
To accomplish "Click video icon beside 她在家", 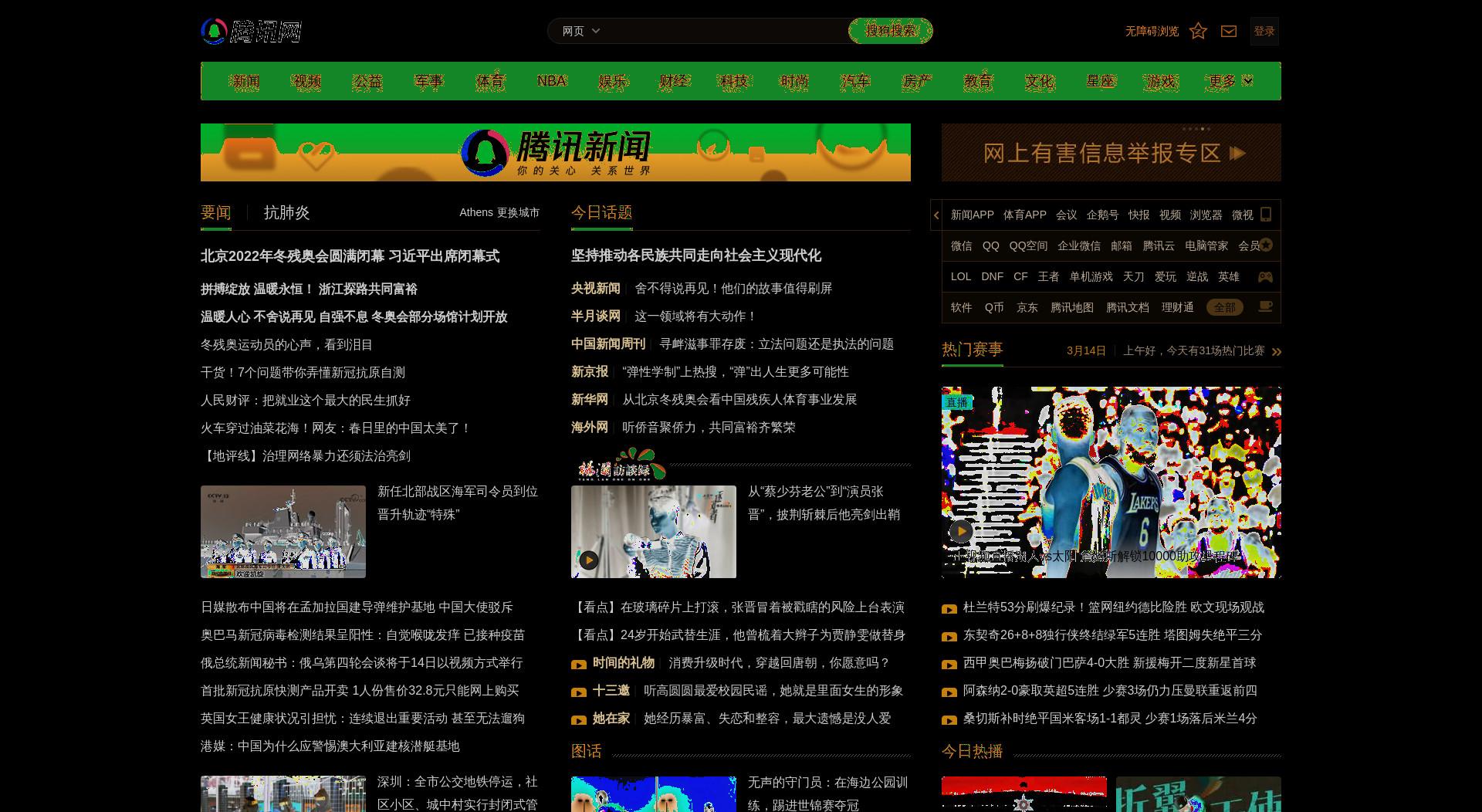I will coord(579,720).
